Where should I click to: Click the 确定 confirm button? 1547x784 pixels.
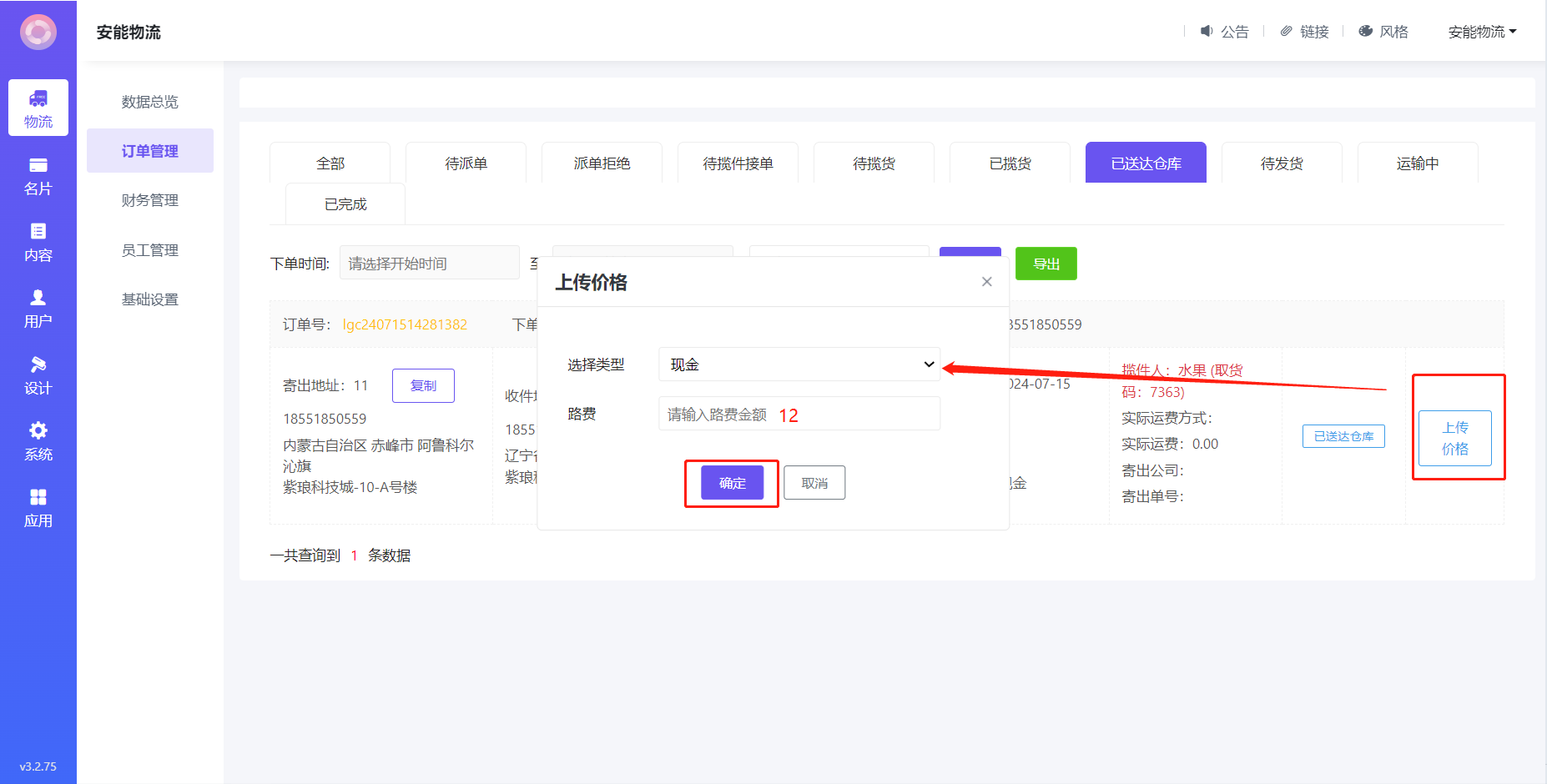(x=732, y=483)
